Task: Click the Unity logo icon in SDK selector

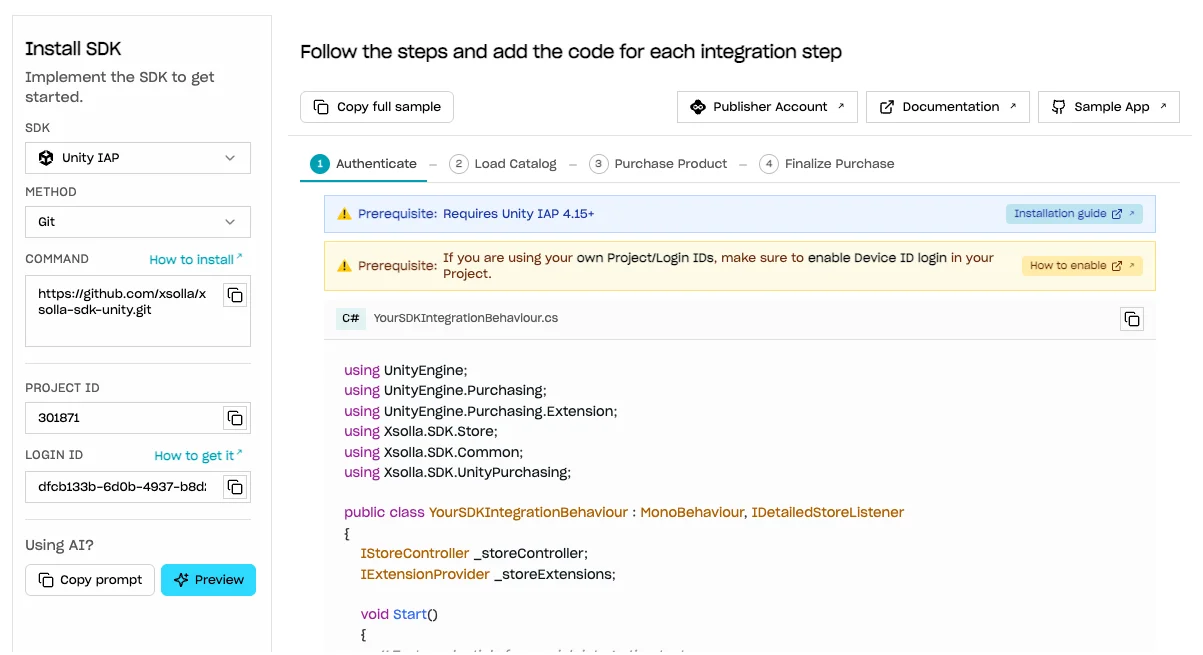Action: pyautogui.click(x=46, y=158)
